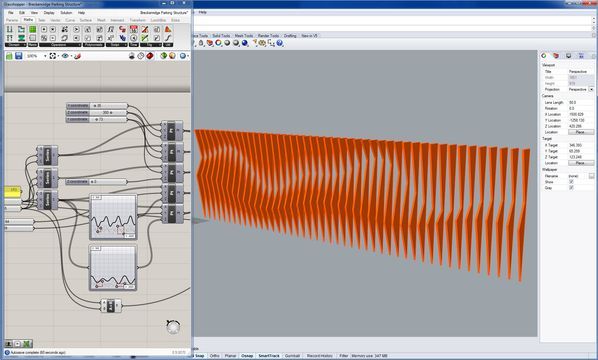Screen dimensions: 598x360
Task: Click the coordinate slider just above the graph mapper
Action: coord(96,182)
